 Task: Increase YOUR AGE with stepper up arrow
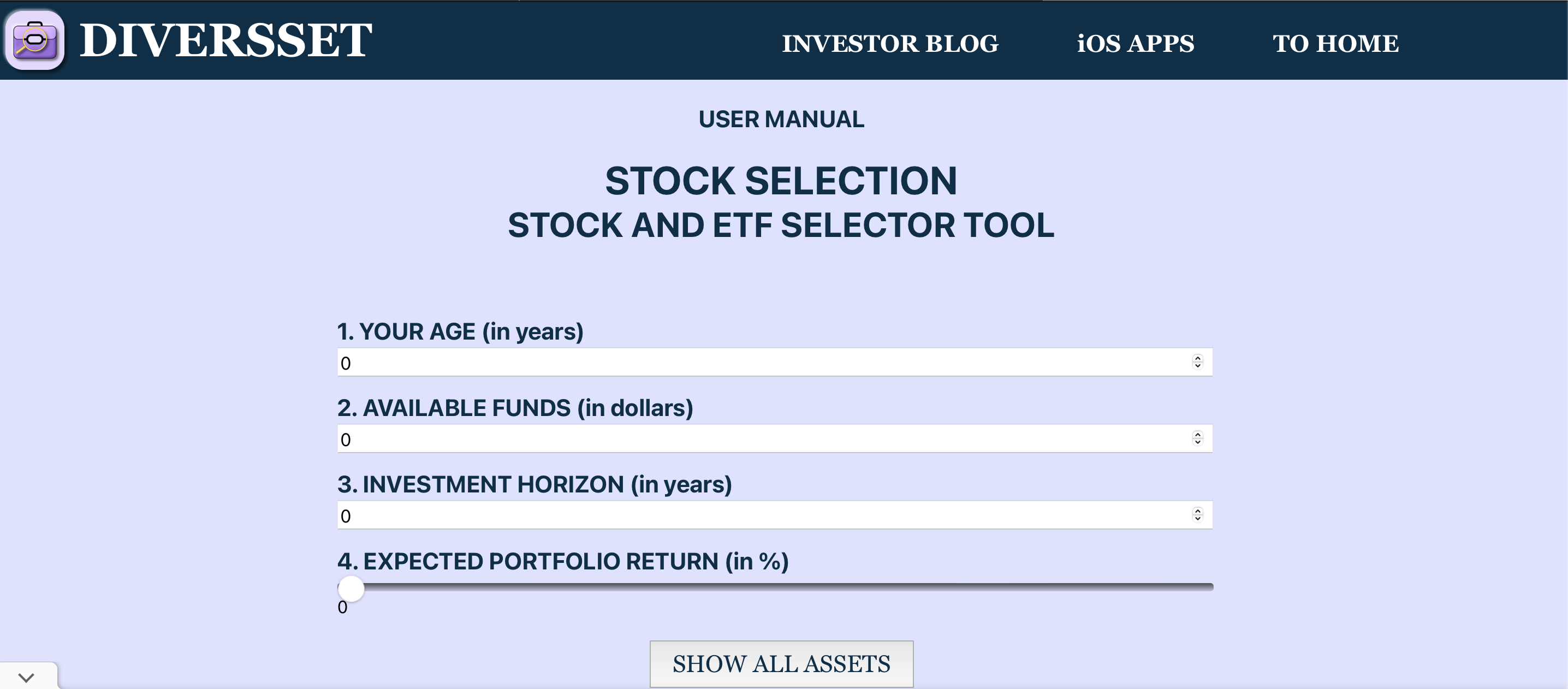(x=1197, y=359)
